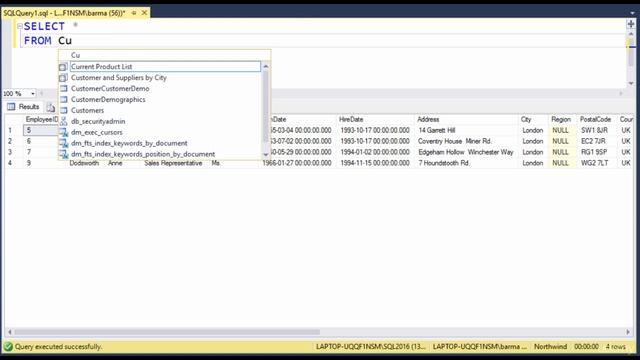Collapse the SELECT statement outline
Image resolution: width=640 pixels, height=360 pixels.
point(20,26)
